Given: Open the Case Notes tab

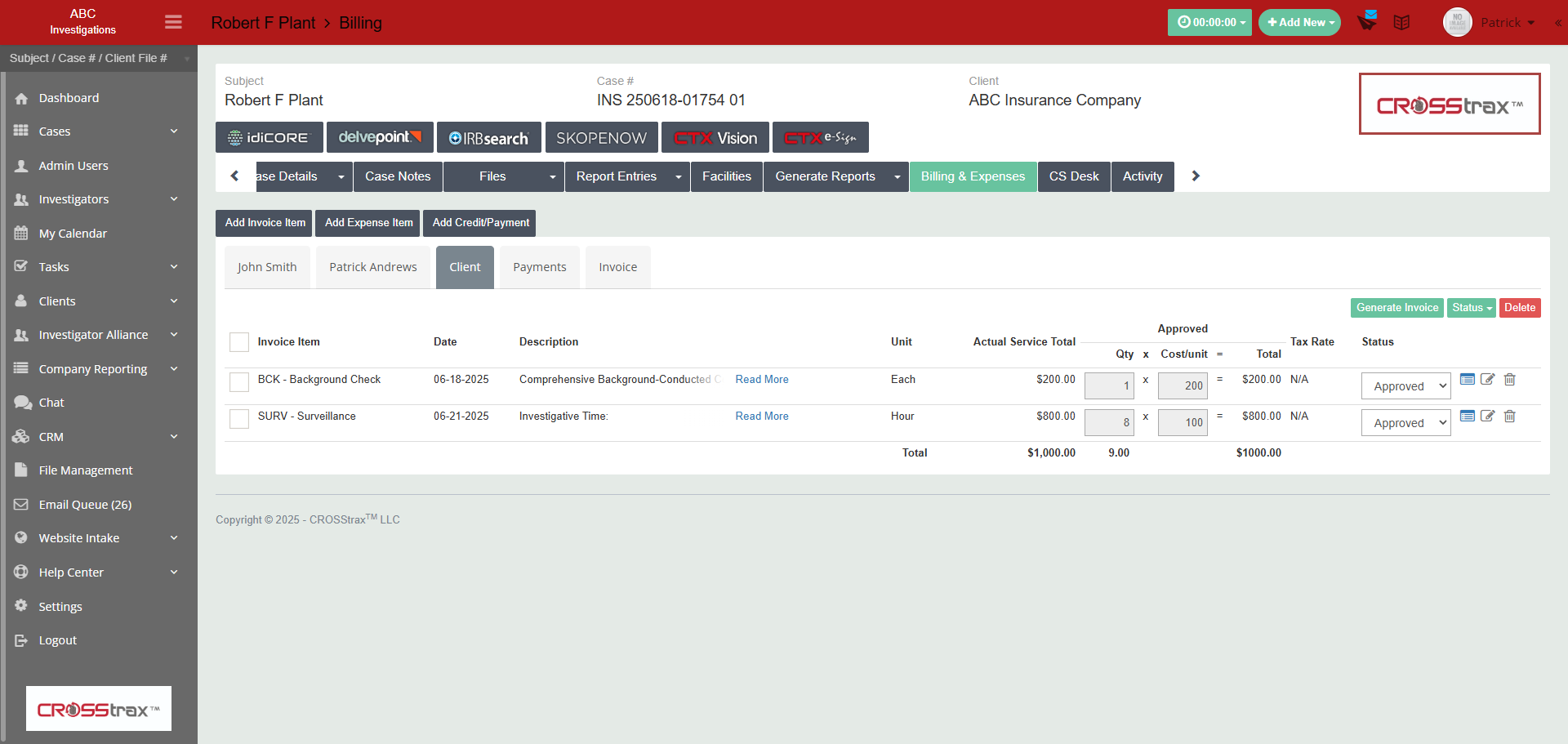Looking at the screenshot, I should click(x=398, y=176).
